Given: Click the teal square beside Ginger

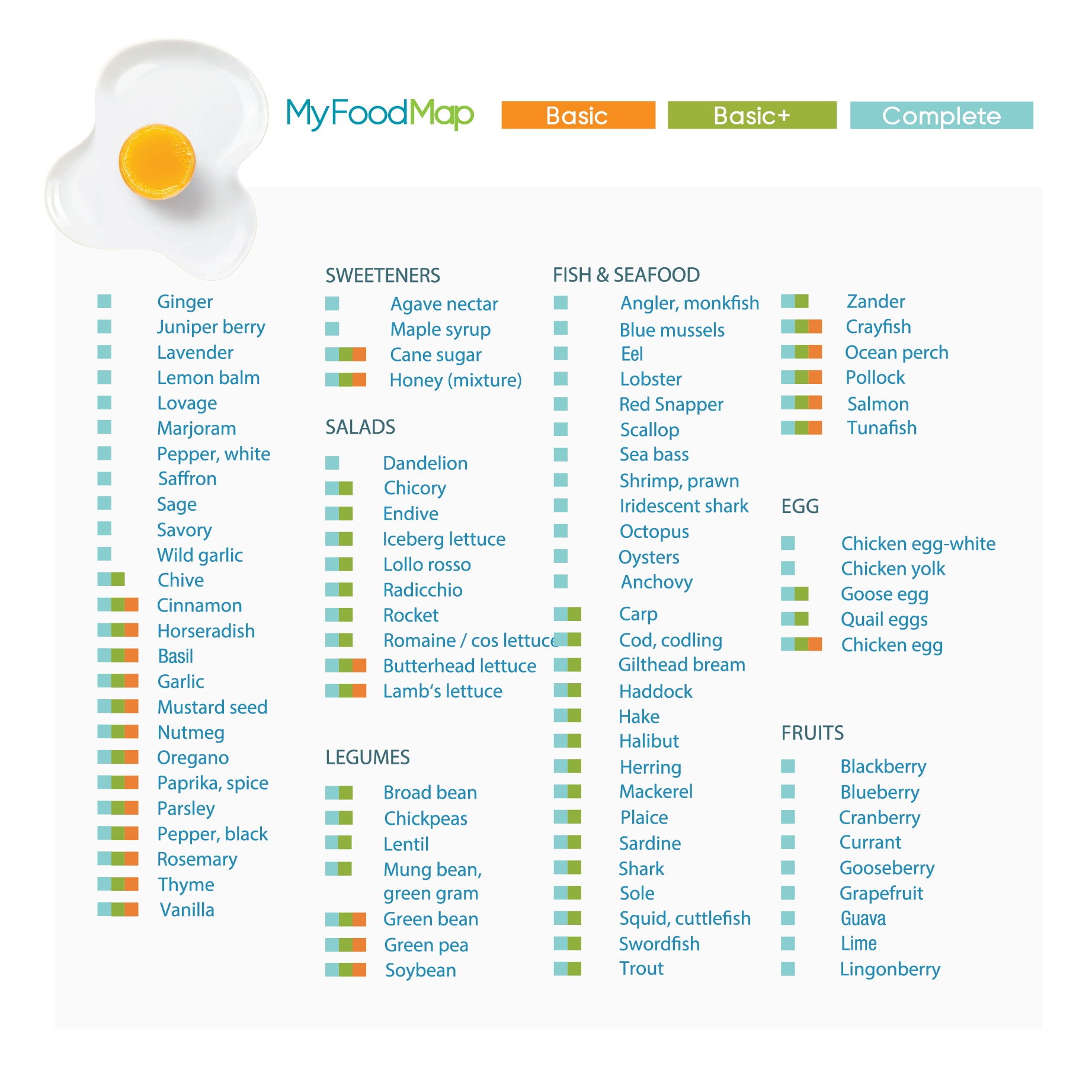Looking at the screenshot, I should [x=104, y=302].
